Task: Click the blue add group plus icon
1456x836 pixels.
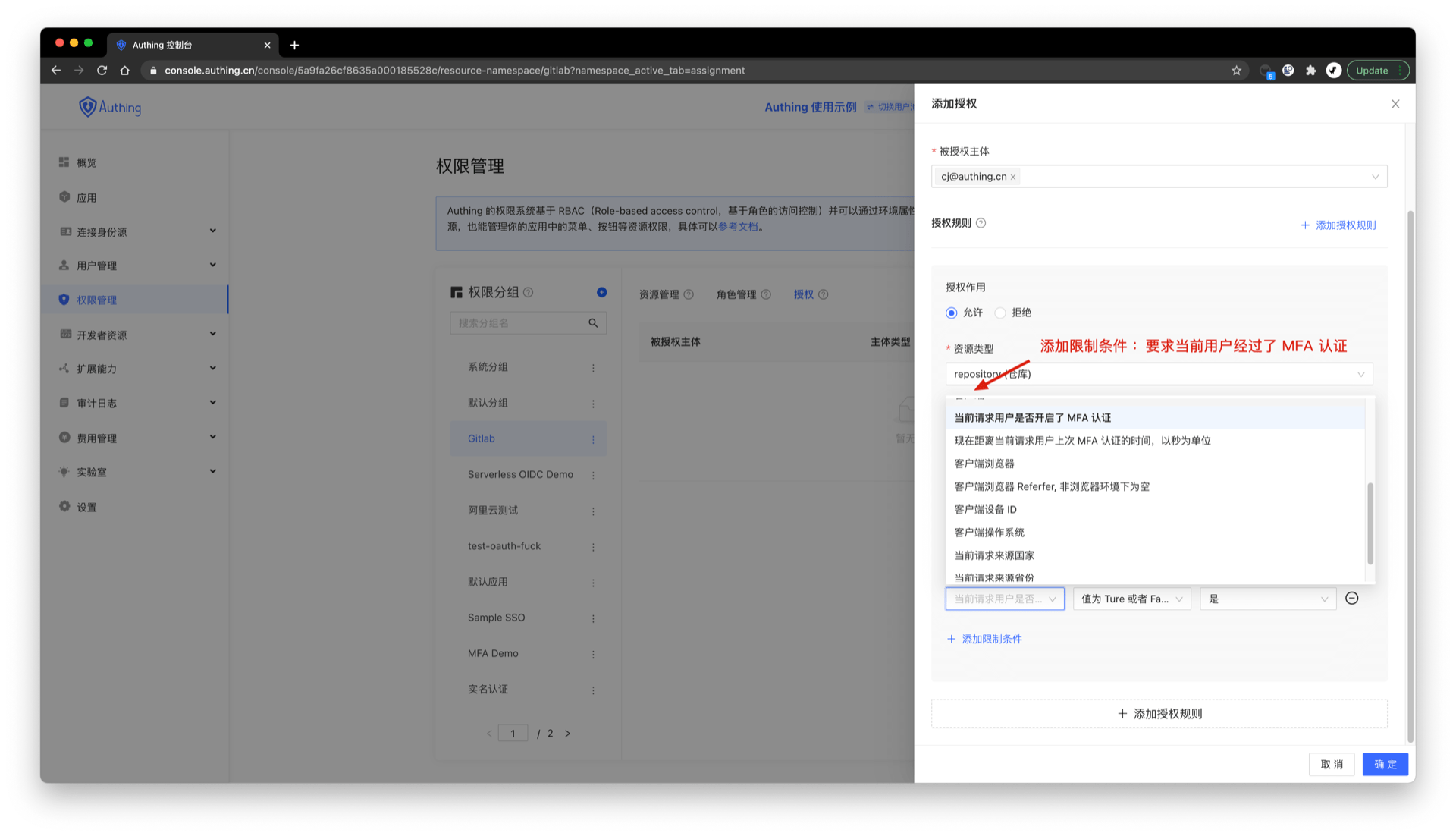Action: 601,292
